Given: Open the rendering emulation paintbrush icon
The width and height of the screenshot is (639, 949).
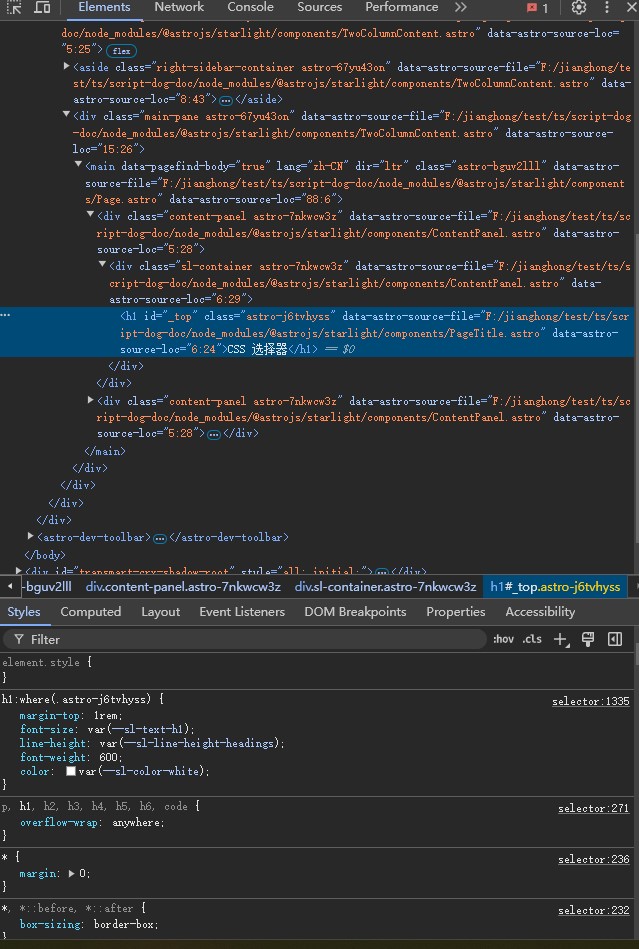Looking at the screenshot, I should coord(588,639).
